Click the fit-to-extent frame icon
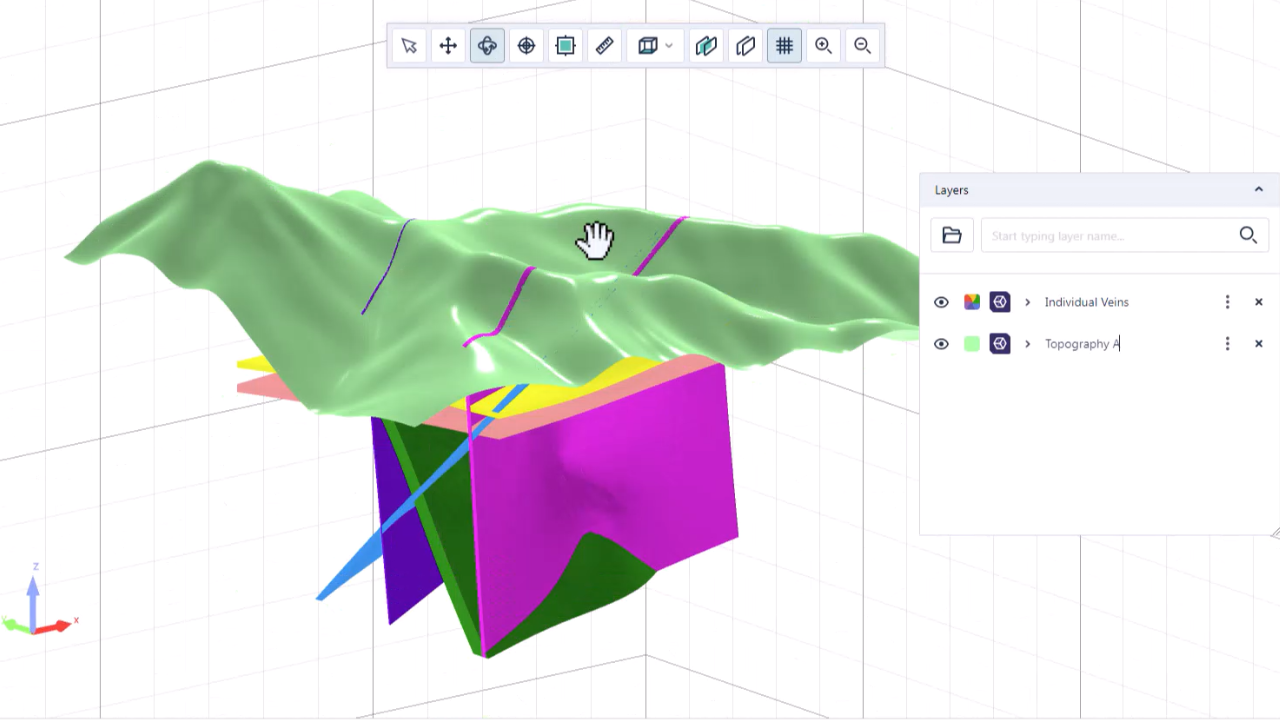Image resolution: width=1280 pixels, height=720 pixels. 565,46
